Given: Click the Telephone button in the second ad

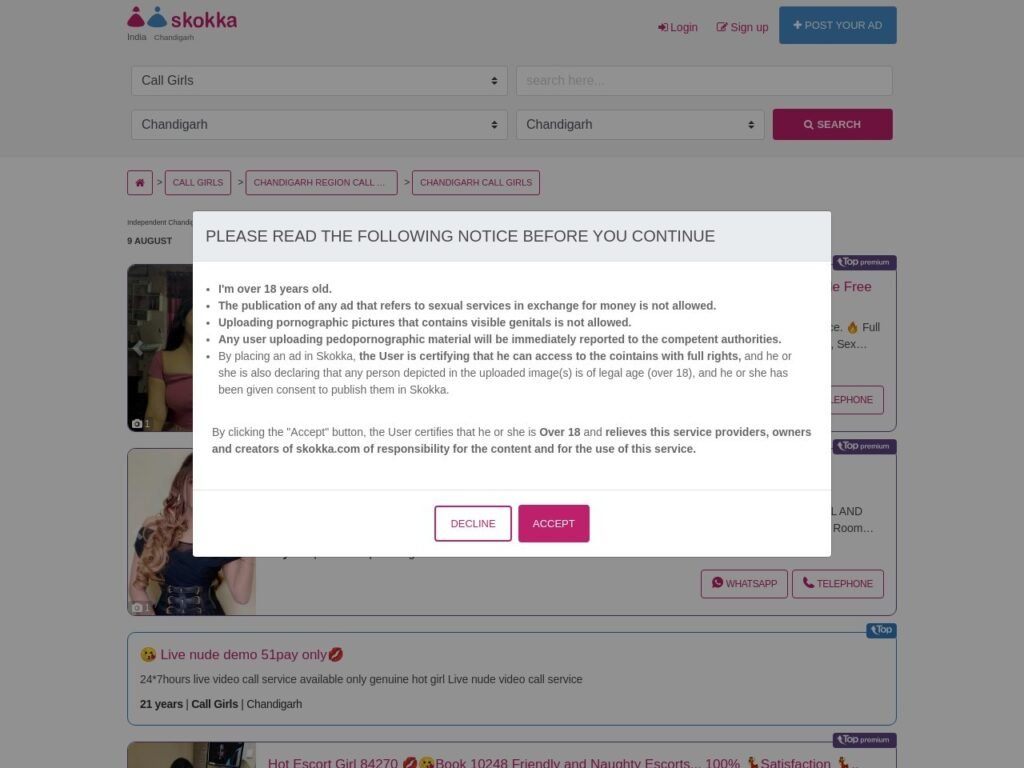Looking at the screenshot, I should 838,583.
